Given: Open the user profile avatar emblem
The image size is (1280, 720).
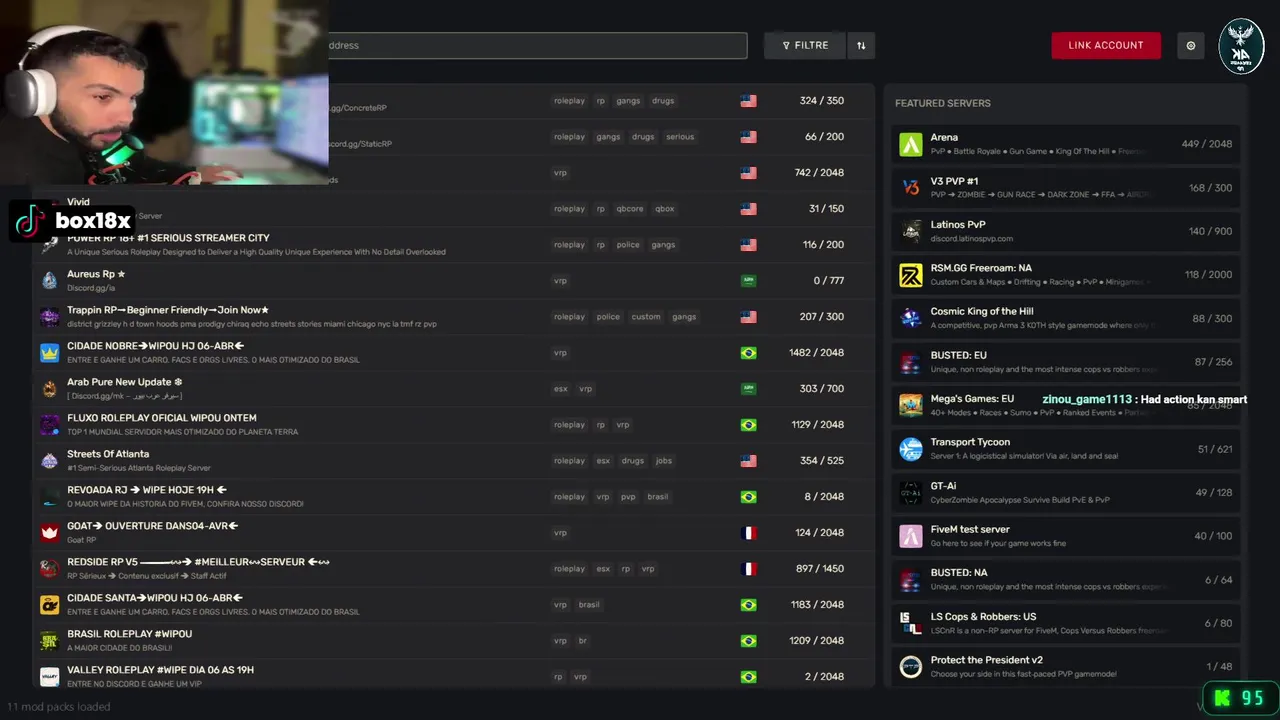Looking at the screenshot, I should 1241,46.
